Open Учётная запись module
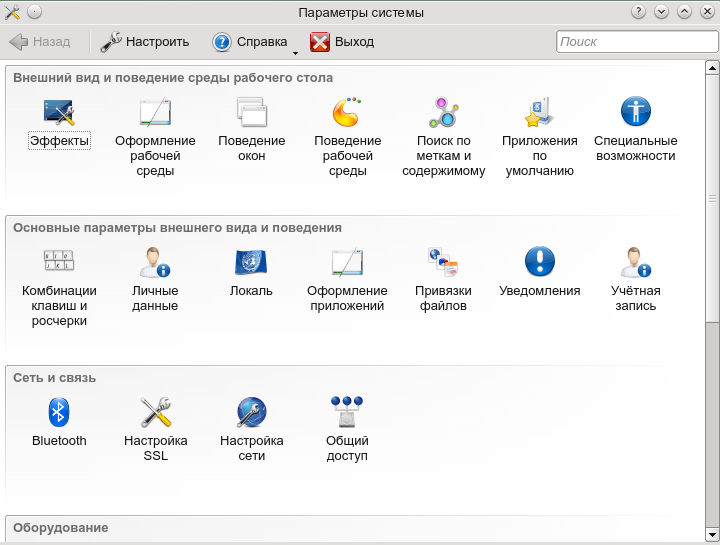The height and width of the screenshot is (545, 720). [636, 280]
